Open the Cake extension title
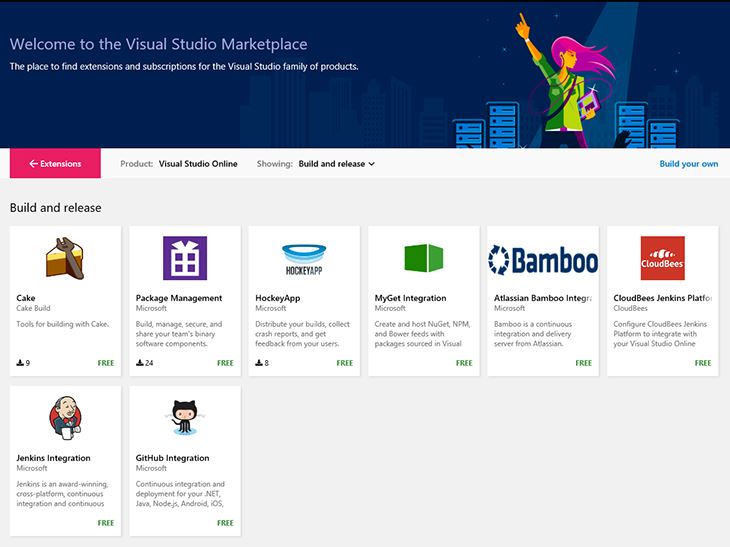Viewport: 730px width, 547px height. coord(26,298)
